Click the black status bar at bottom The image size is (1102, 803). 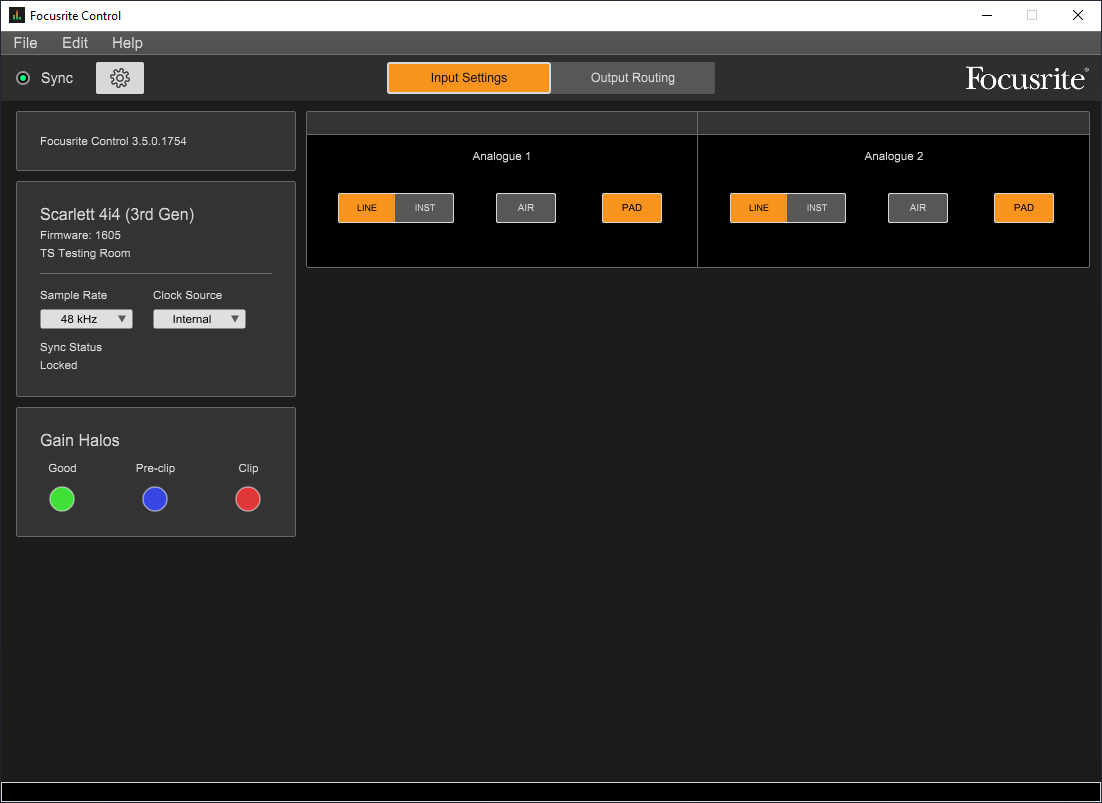[x=551, y=792]
